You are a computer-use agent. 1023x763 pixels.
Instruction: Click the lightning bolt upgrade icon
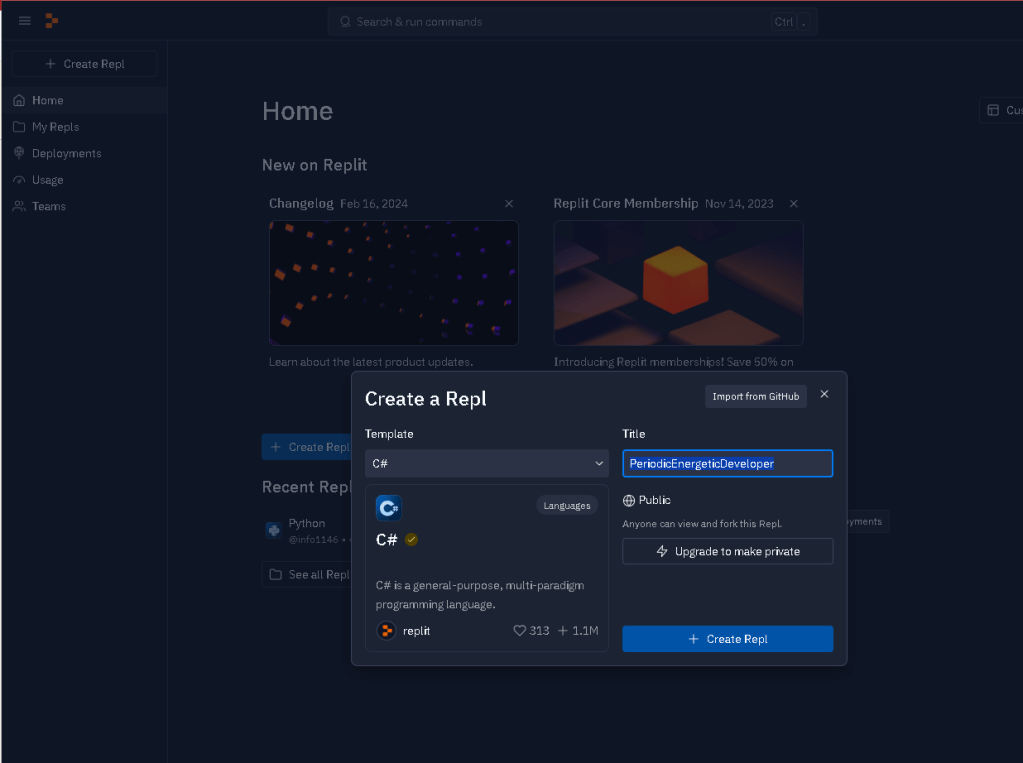coord(662,552)
